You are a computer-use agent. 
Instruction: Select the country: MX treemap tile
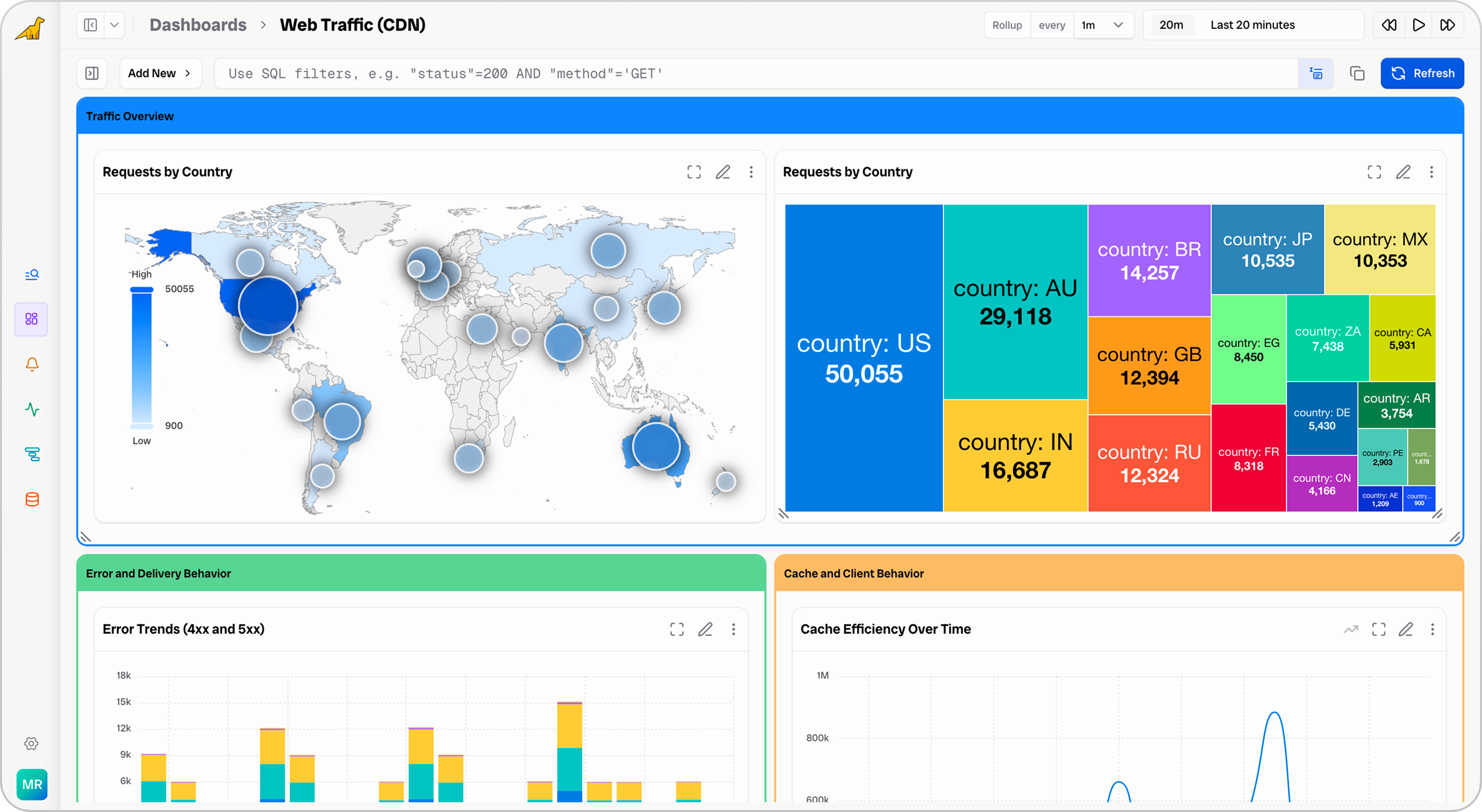coord(1379,249)
